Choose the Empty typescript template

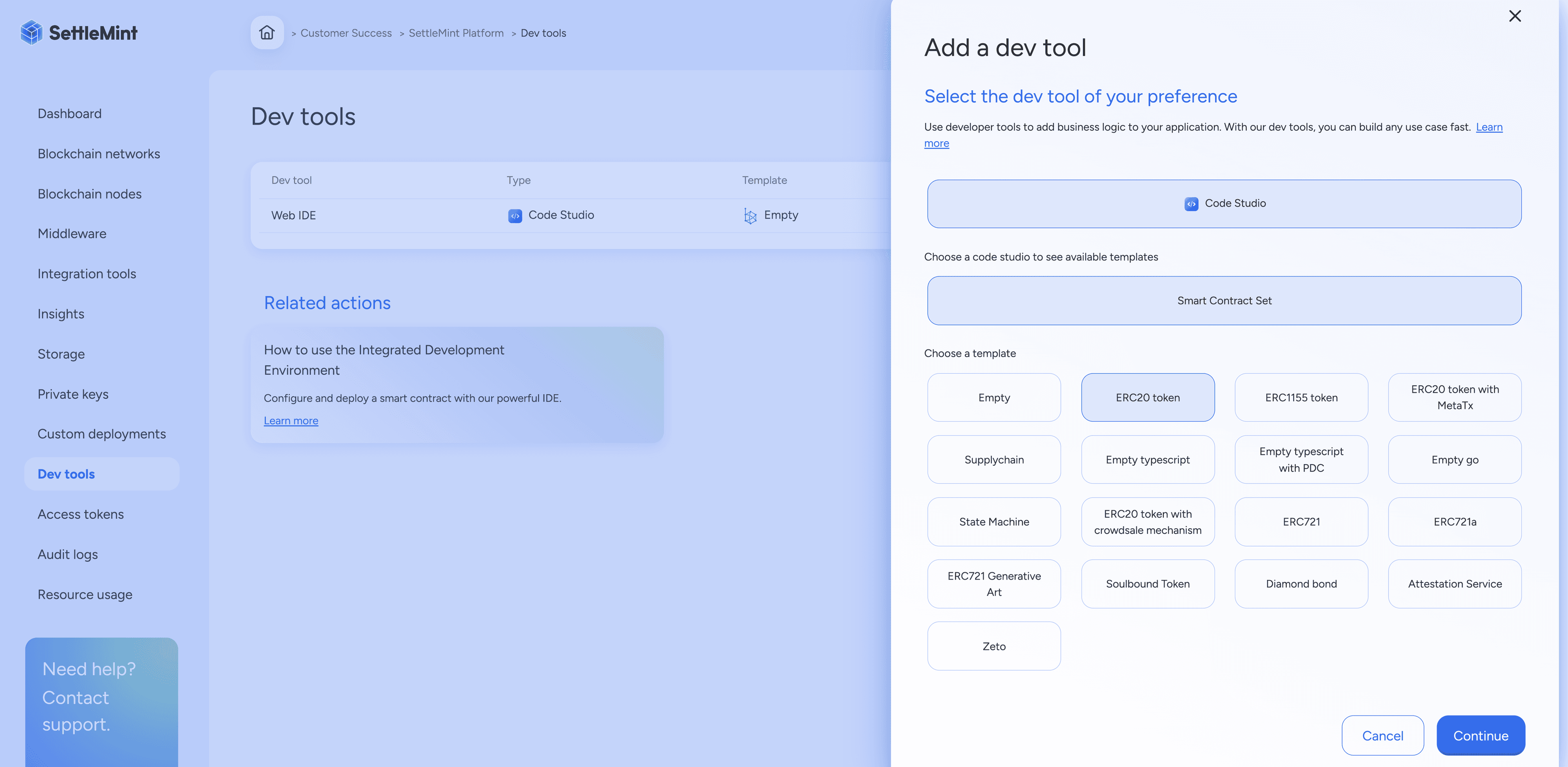click(1147, 460)
